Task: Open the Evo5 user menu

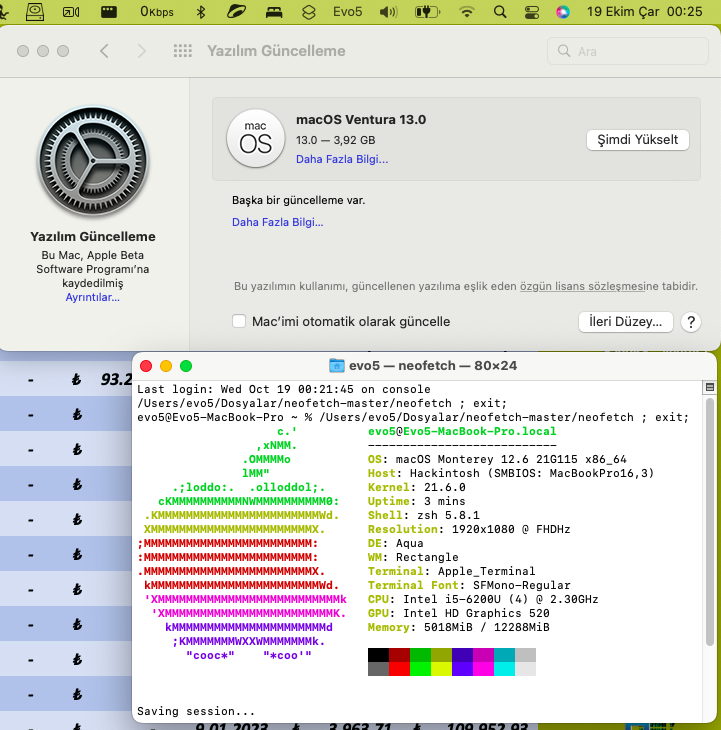Action: (347, 12)
